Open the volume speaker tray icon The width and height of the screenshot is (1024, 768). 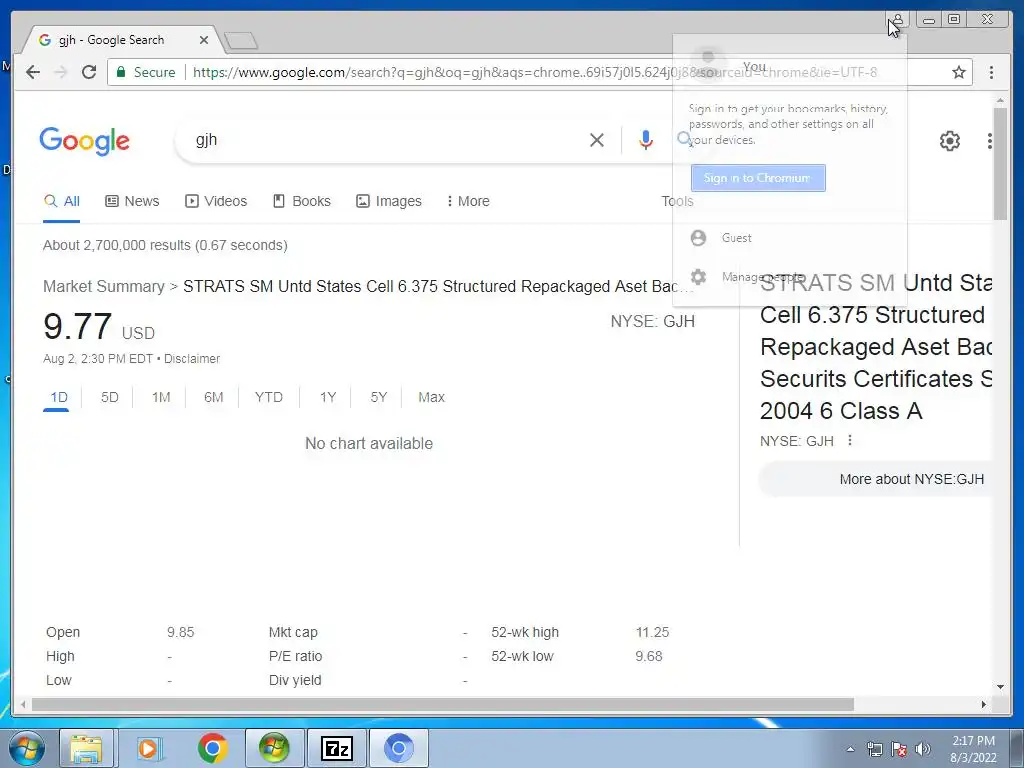pyautogui.click(x=922, y=749)
